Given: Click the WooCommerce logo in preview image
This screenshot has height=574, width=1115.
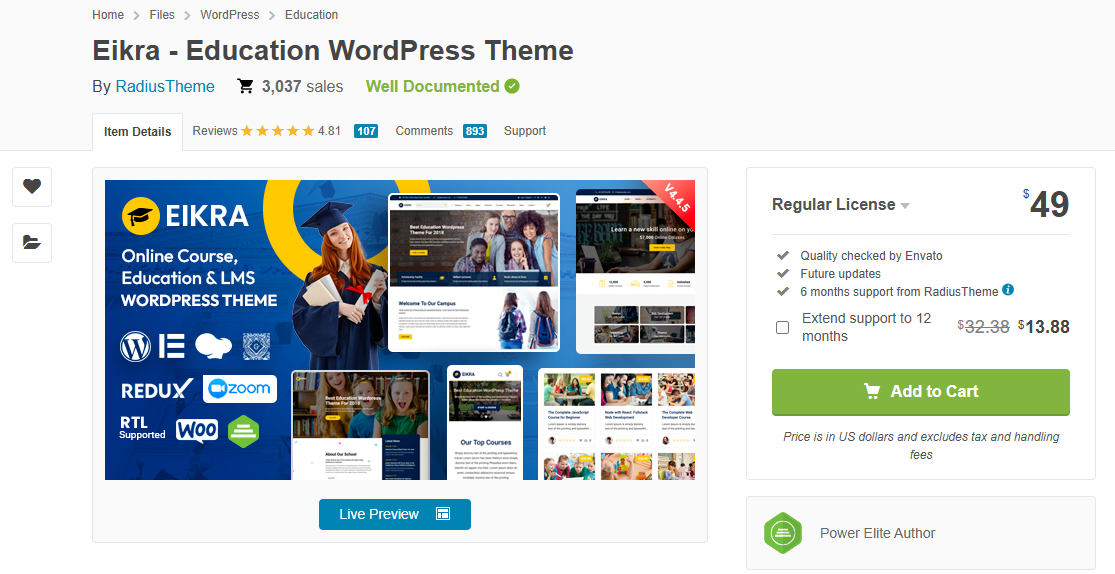Looking at the screenshot, I should pyautogui.click(x=197, y=430).
